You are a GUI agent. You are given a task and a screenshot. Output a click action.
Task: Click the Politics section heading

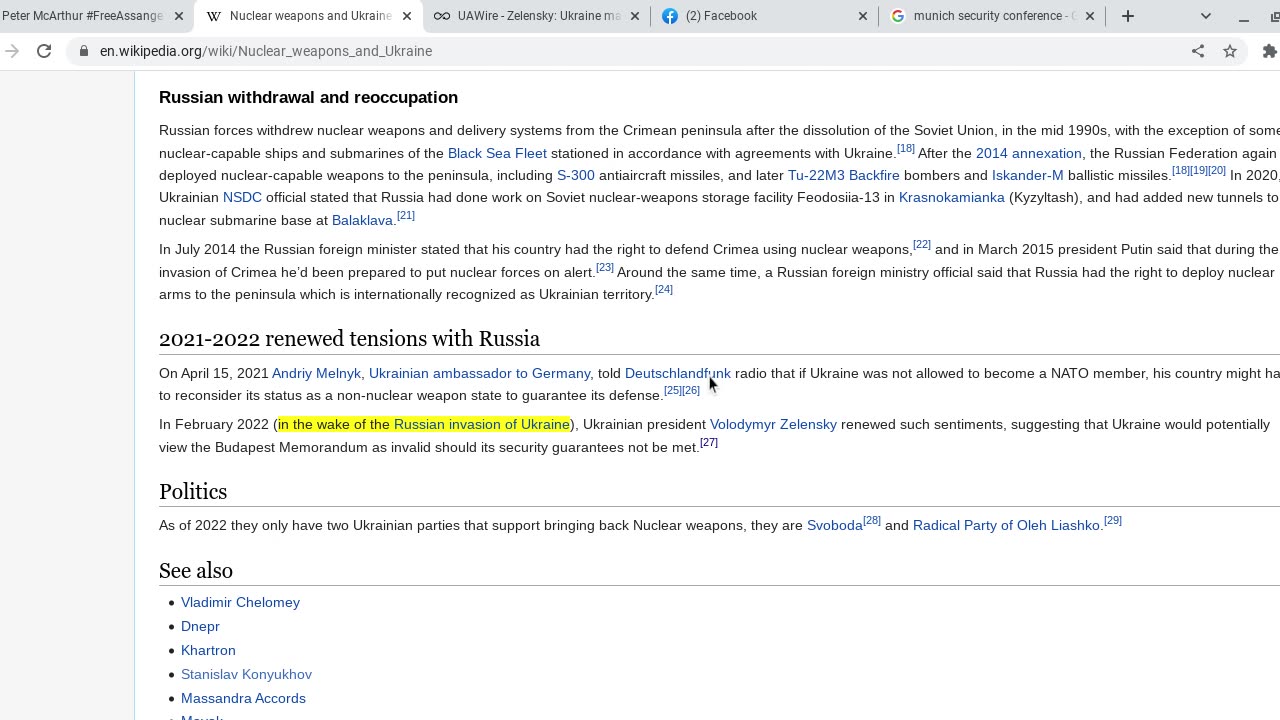(193, 491)
